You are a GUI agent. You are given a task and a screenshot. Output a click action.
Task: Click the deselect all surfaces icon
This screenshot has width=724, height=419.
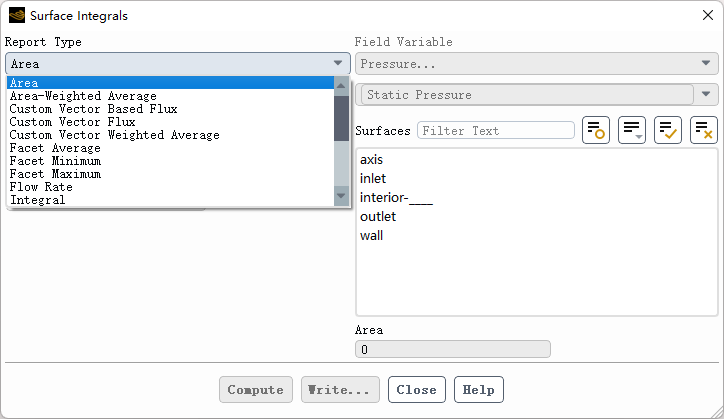coord(704,130)
